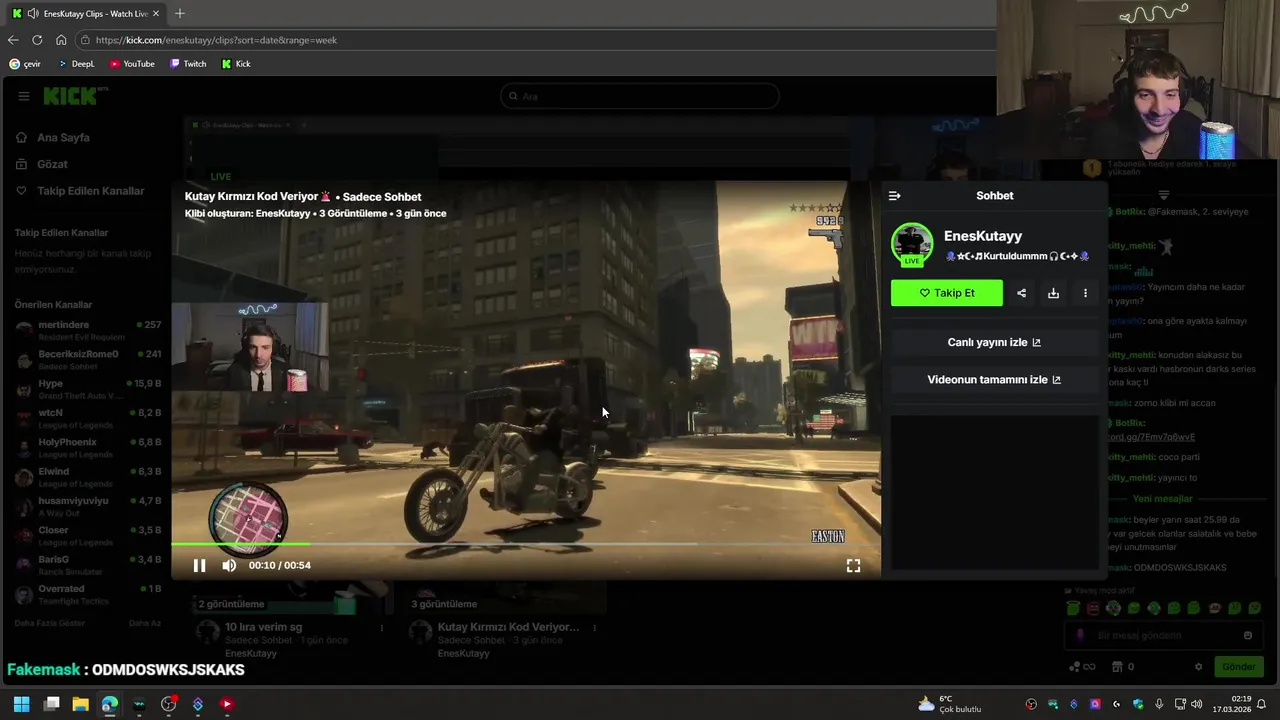Open chat settings gear icon
This screenshot has width=1280, height=720.
tap(1198, 667)
